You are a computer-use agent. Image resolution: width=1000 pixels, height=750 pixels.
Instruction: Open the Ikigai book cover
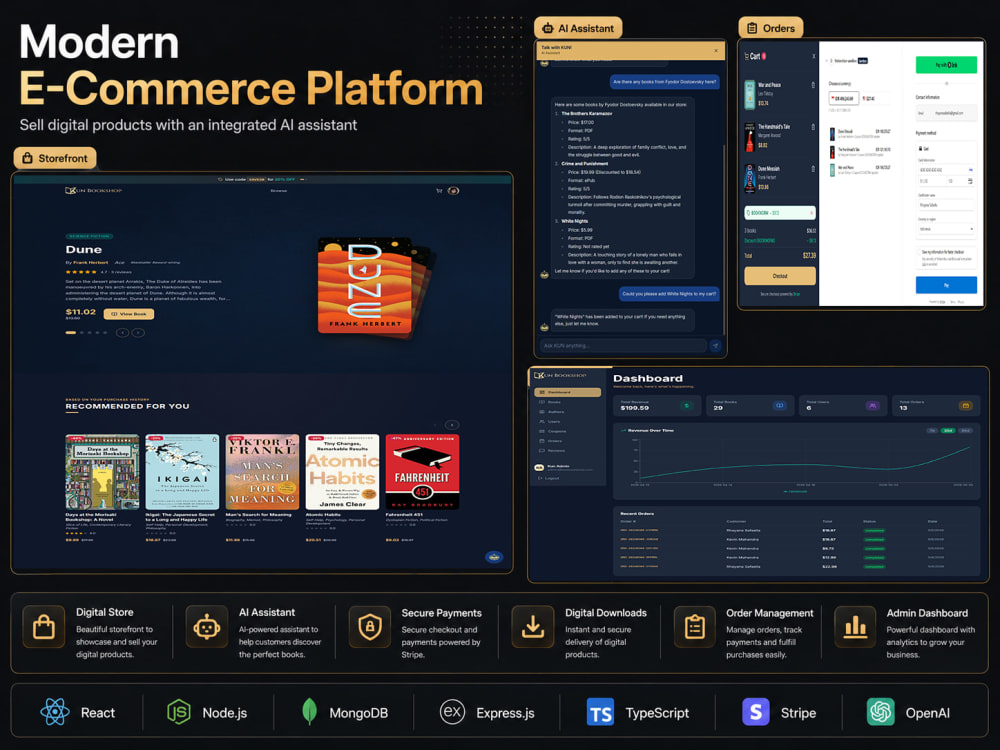click(182, 472)
